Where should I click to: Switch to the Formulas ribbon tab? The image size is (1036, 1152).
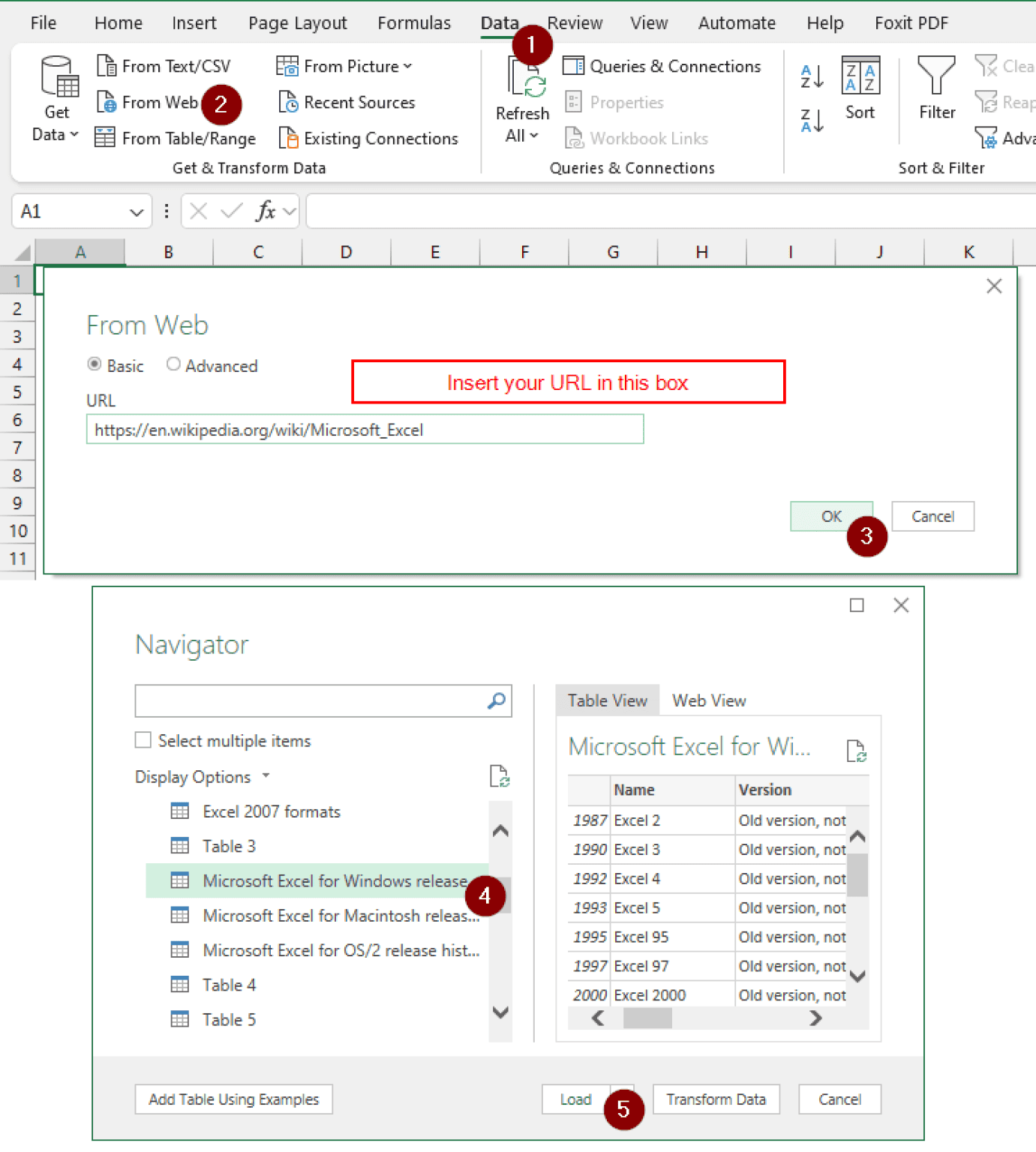pos(414,22)
